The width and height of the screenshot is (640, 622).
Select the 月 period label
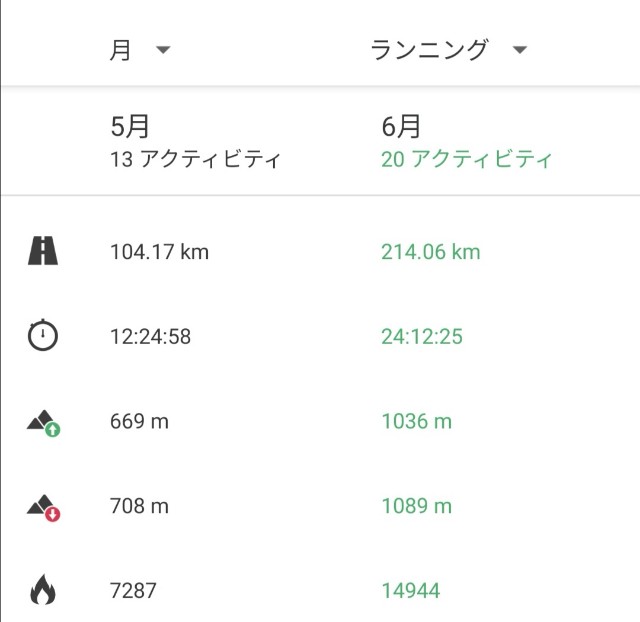coord(120,50)
